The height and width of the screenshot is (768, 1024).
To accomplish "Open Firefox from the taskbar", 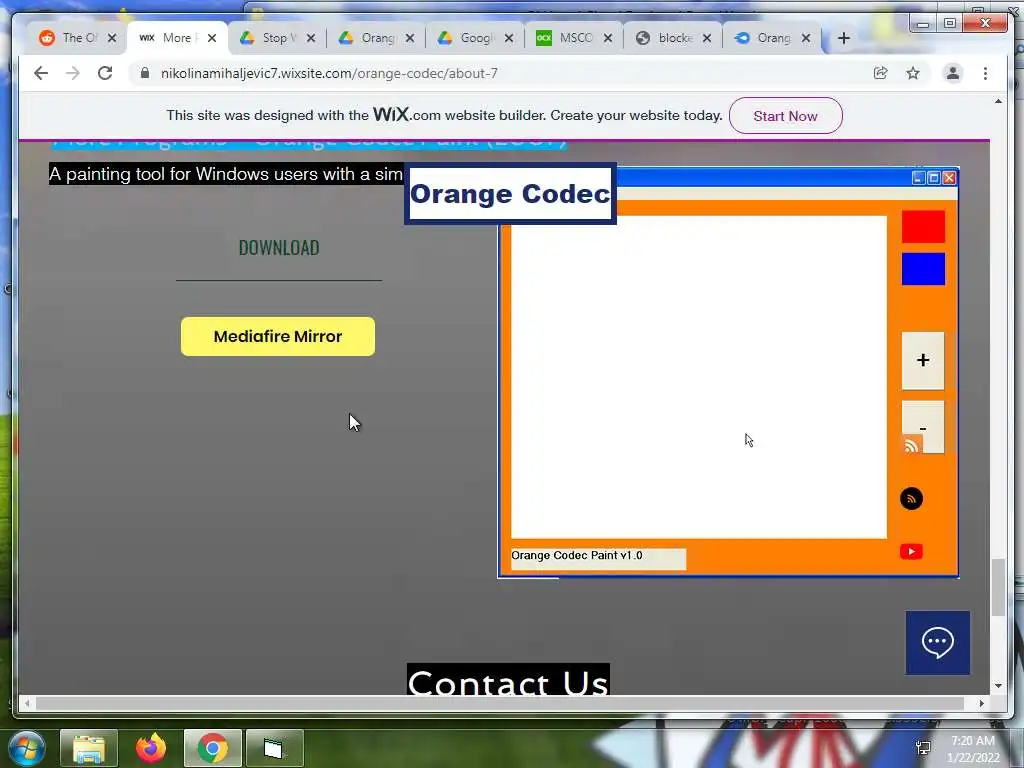I will pyautogui.click(x=151, y=748).
